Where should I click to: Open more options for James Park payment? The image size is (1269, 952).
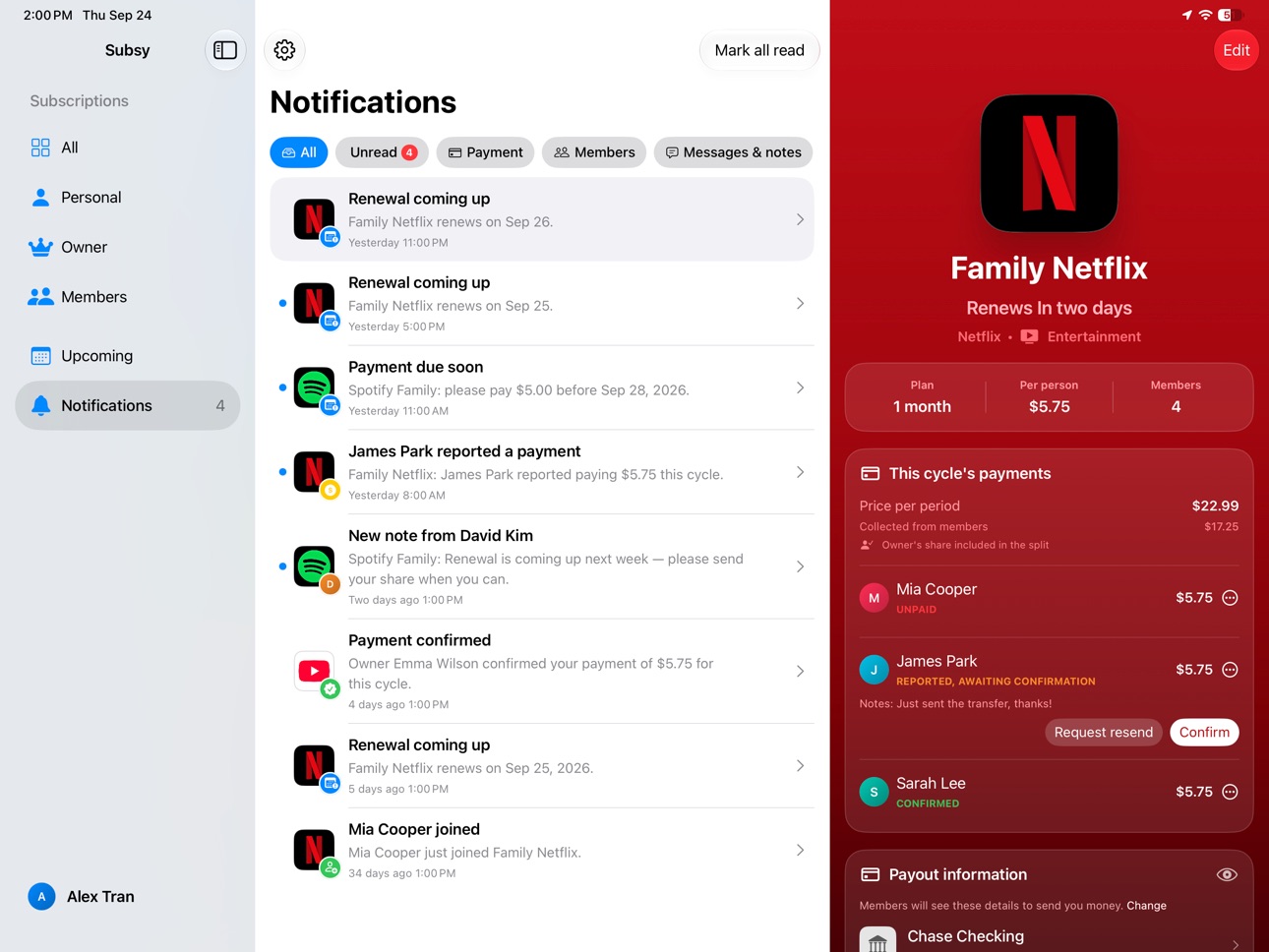click(1230, 670)
